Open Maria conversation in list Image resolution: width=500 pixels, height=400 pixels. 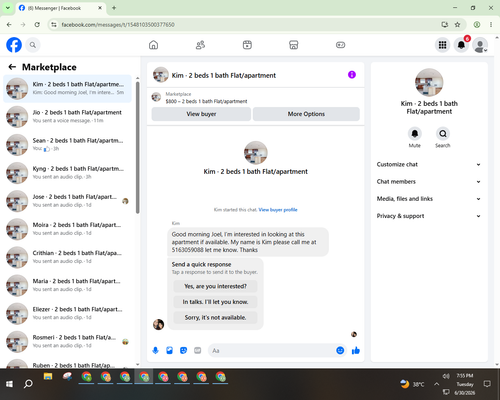click(67, 285)
